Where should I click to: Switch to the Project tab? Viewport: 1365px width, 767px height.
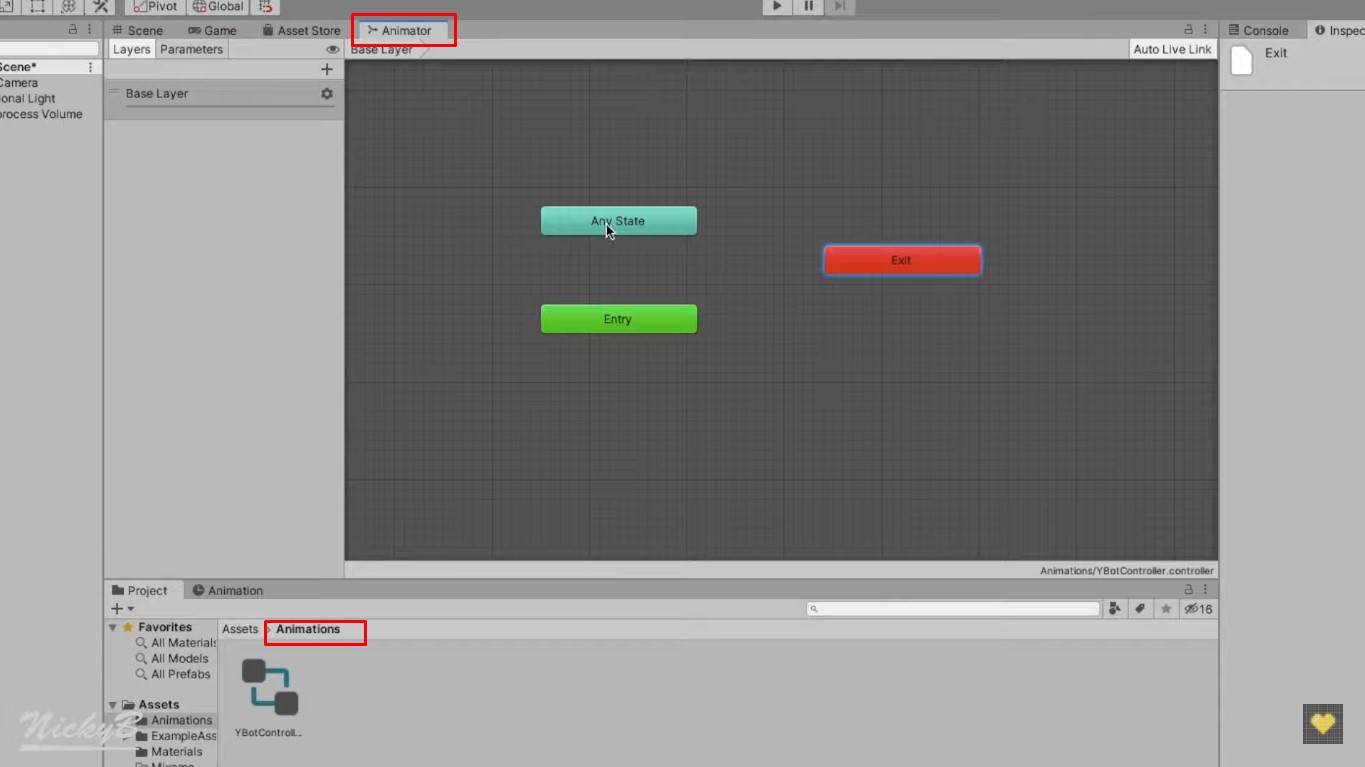[x=140, y=590]
